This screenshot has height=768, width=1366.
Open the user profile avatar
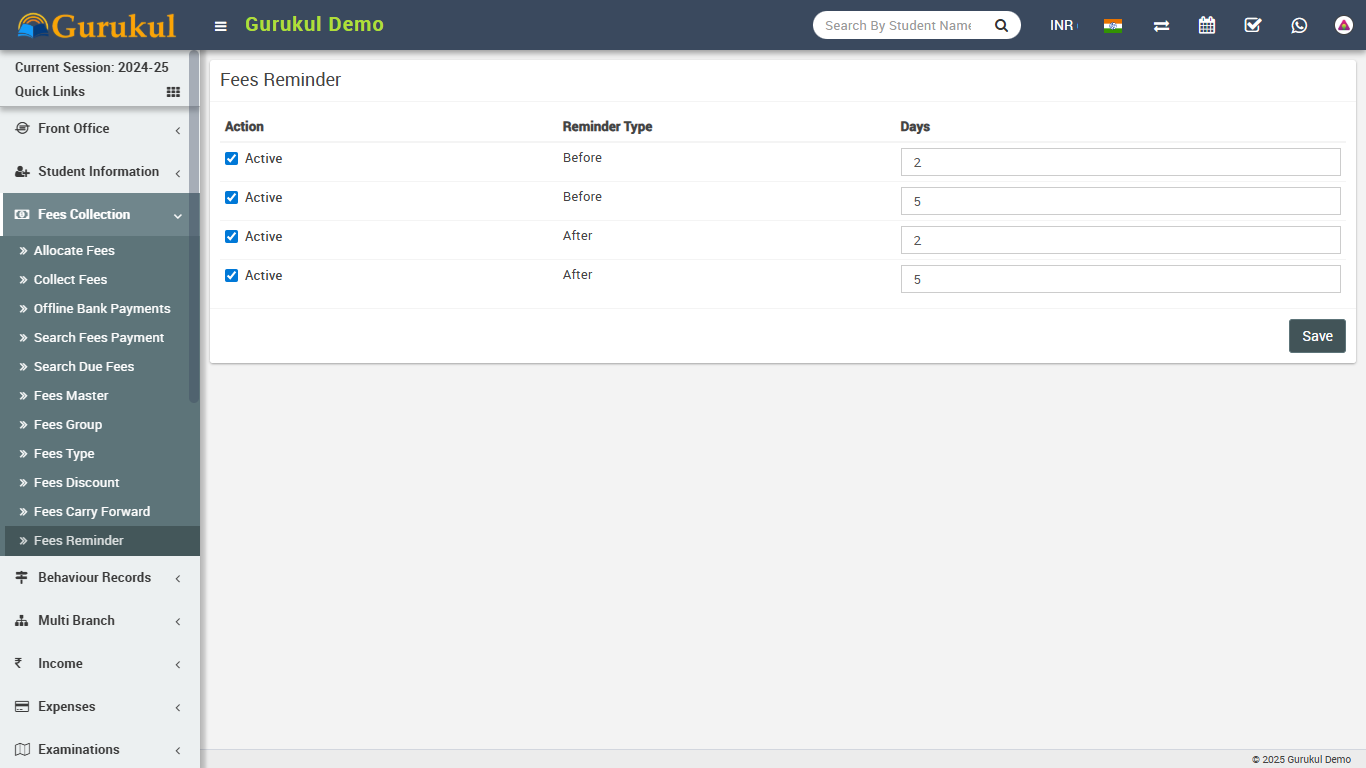point(1344,25)
